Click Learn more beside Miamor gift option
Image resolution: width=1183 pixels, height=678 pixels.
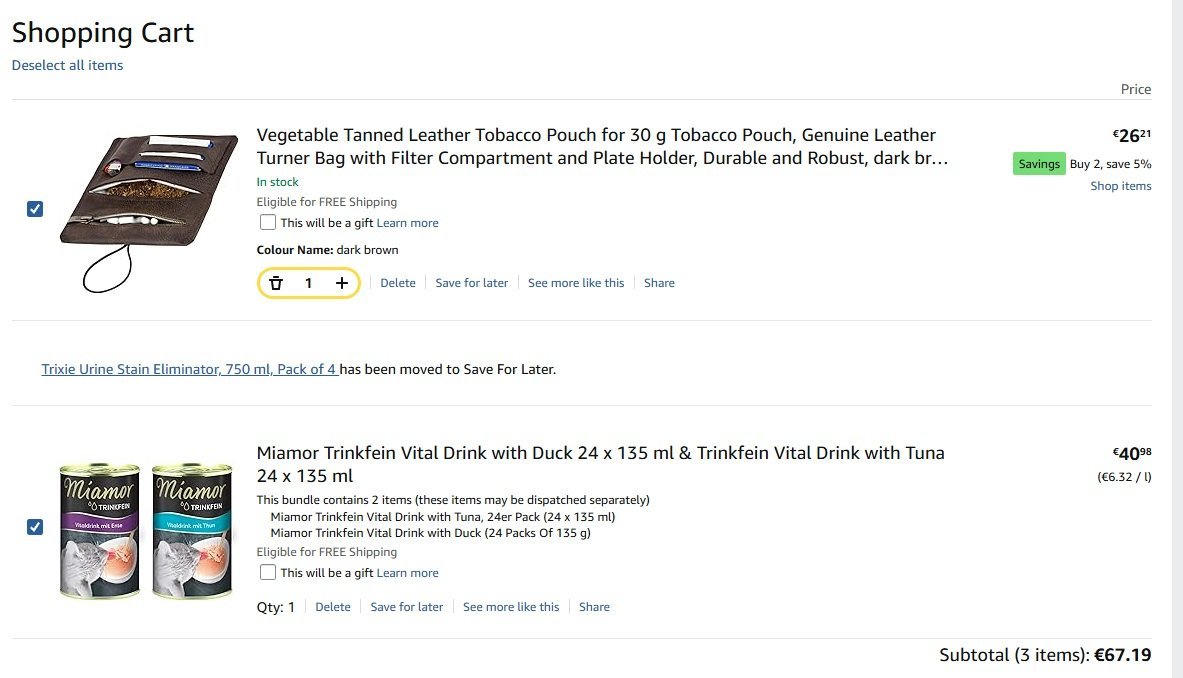[x=408, y=573]
